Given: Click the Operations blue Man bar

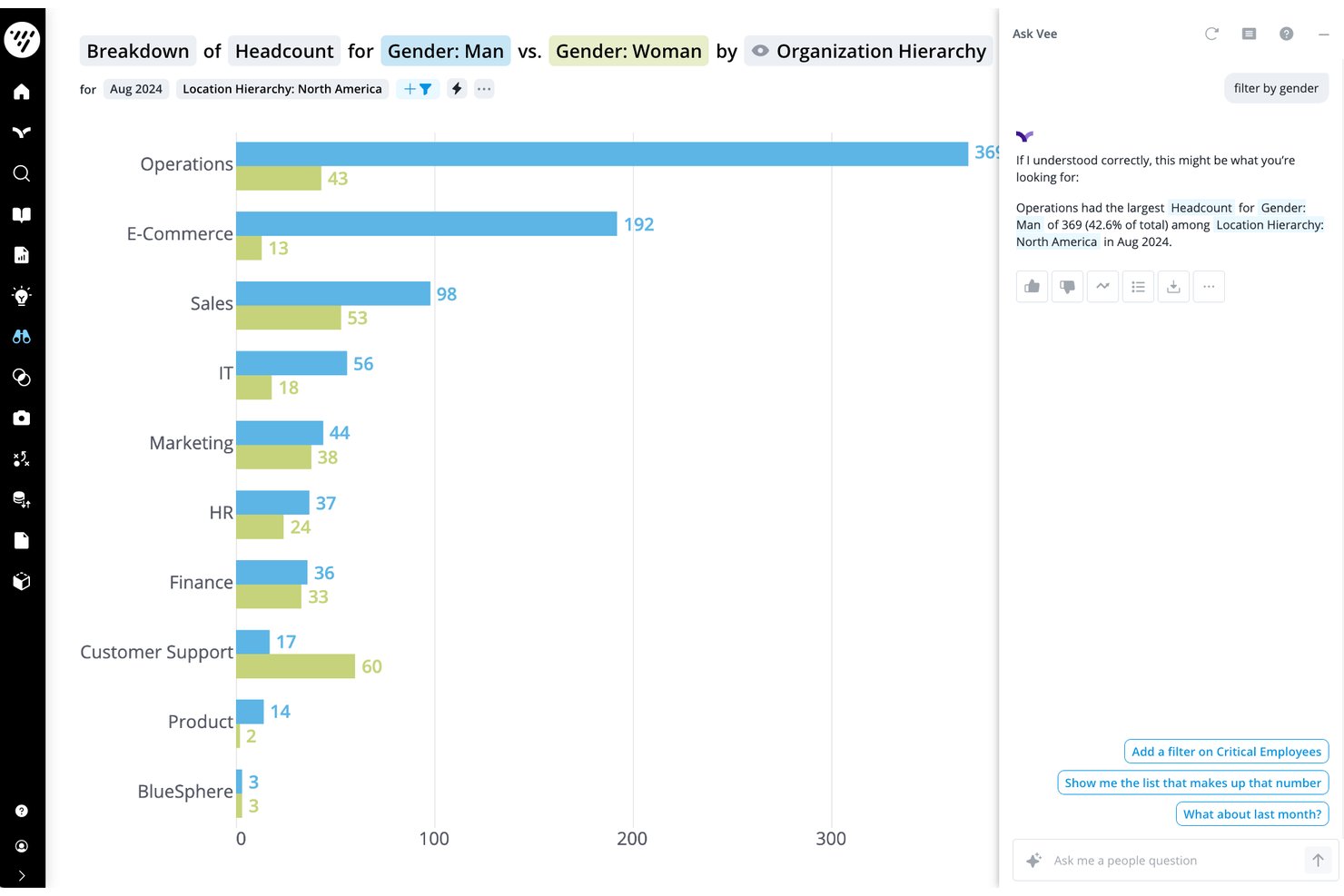Looking at the screenshot, I should pos(602,153).
